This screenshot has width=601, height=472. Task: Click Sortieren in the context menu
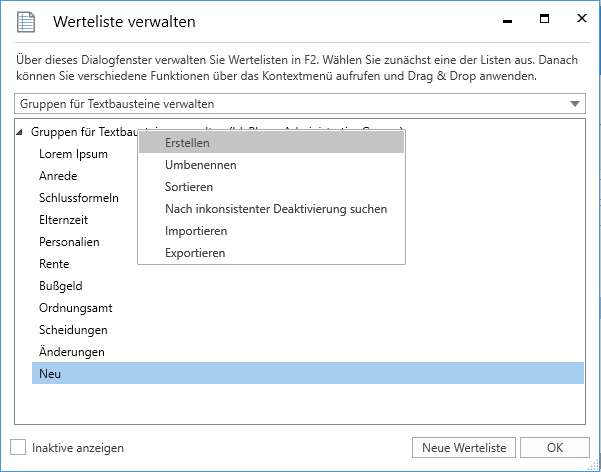(189, 187)
